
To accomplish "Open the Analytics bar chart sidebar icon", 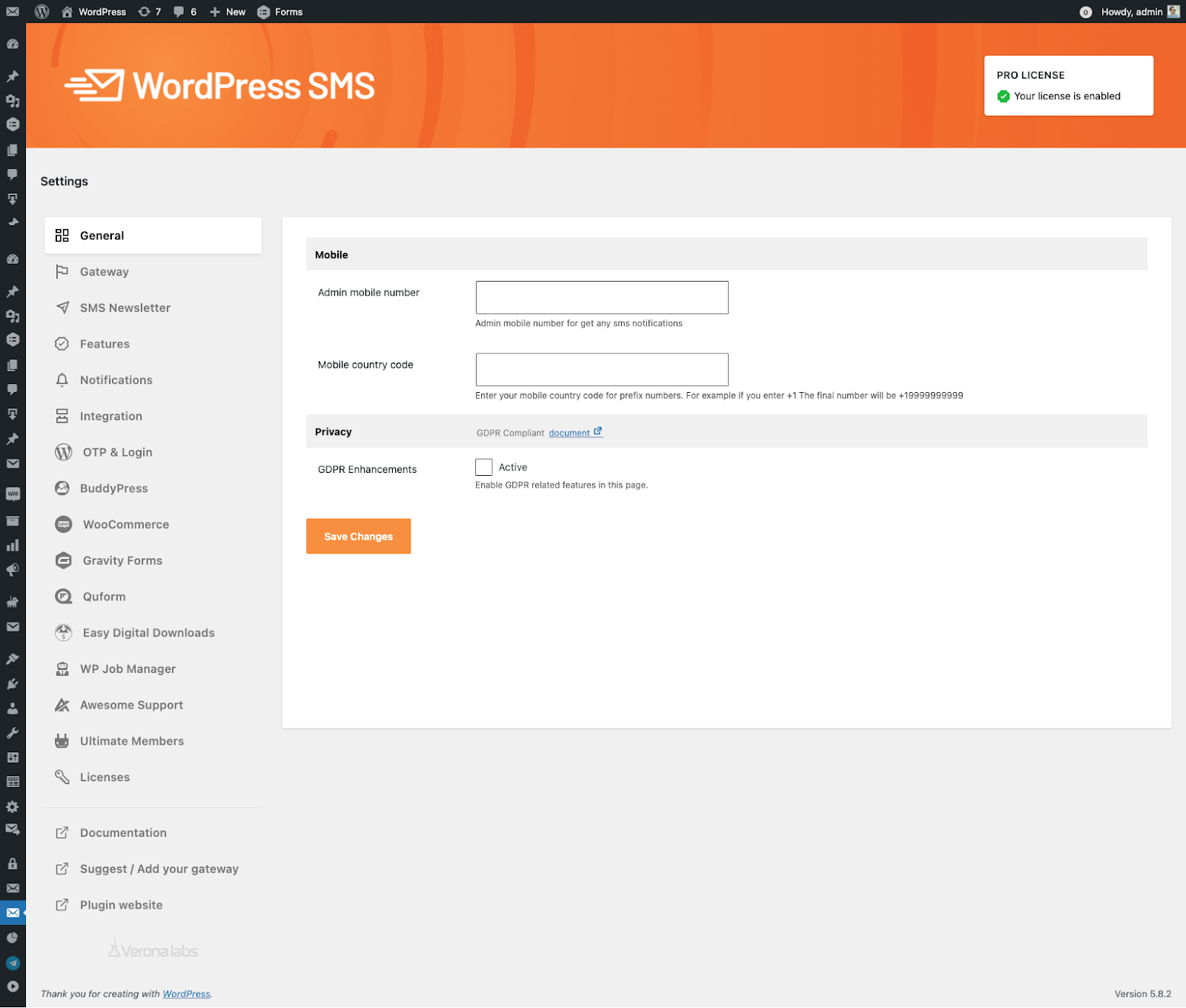I will click(x=13, y=546).
